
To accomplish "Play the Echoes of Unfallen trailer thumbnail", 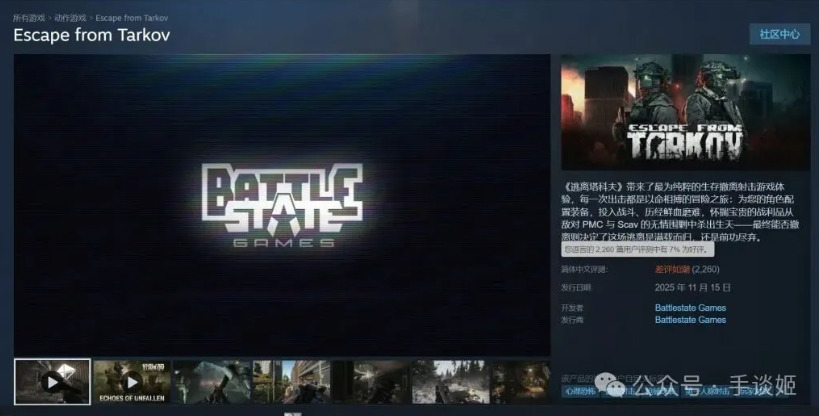I will pos(131,381).
